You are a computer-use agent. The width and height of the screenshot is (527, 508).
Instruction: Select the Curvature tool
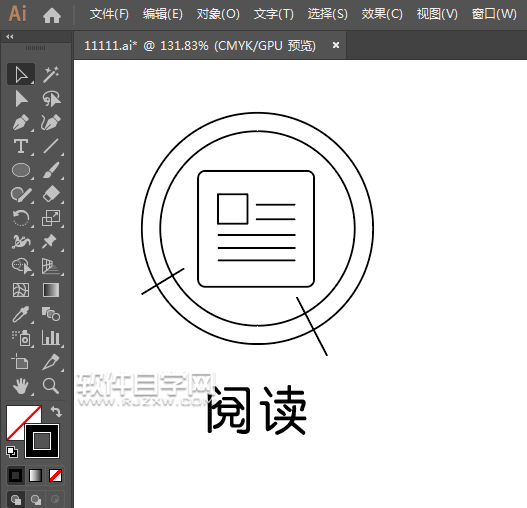pyautogui.click(x=51, y=122)
